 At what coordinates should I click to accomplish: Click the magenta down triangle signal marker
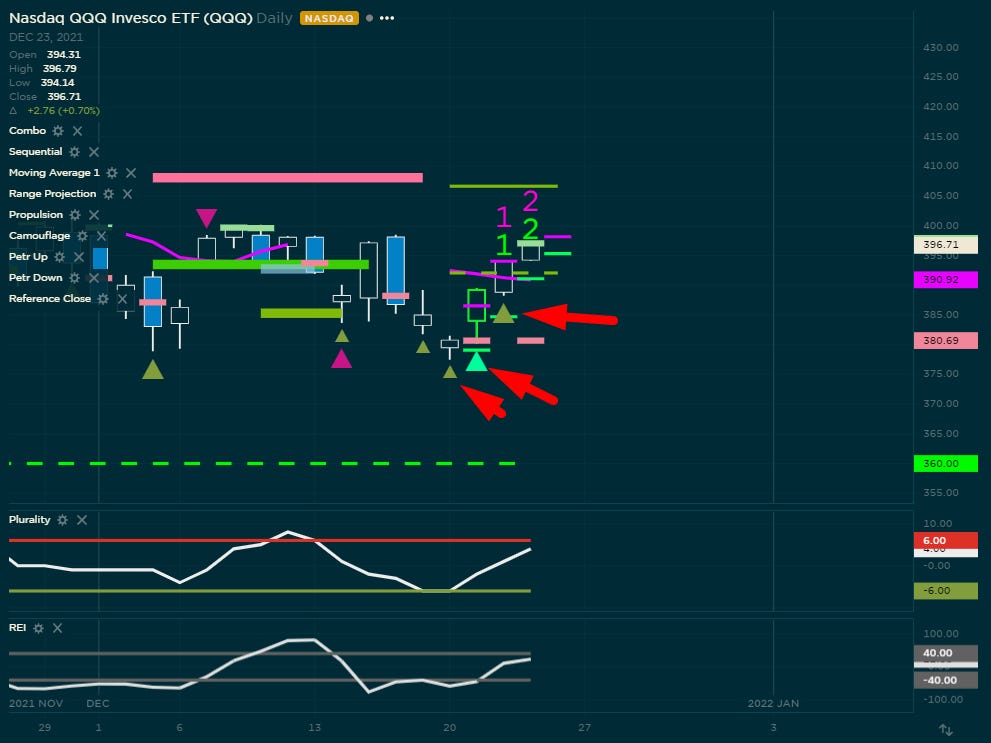(207, 218)
